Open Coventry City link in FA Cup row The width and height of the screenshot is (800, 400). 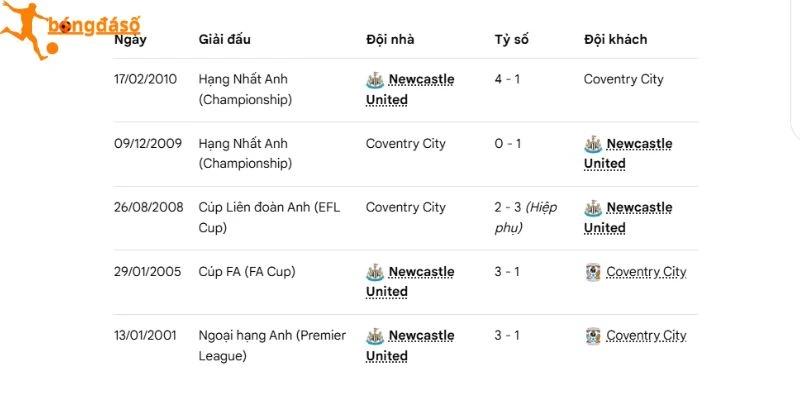tap(646, 272)
